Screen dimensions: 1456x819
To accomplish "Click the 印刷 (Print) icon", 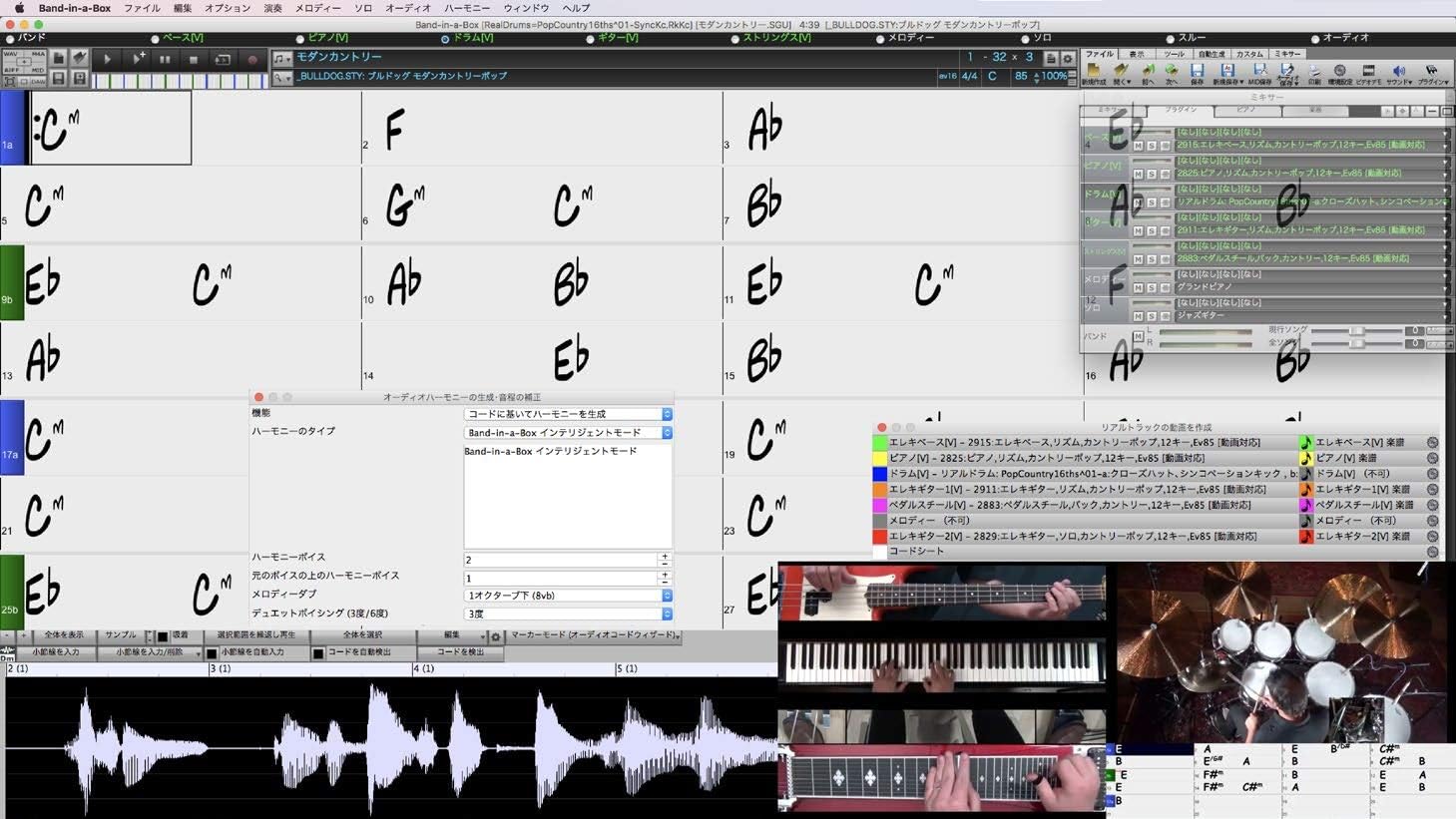I will [1314, 72].
